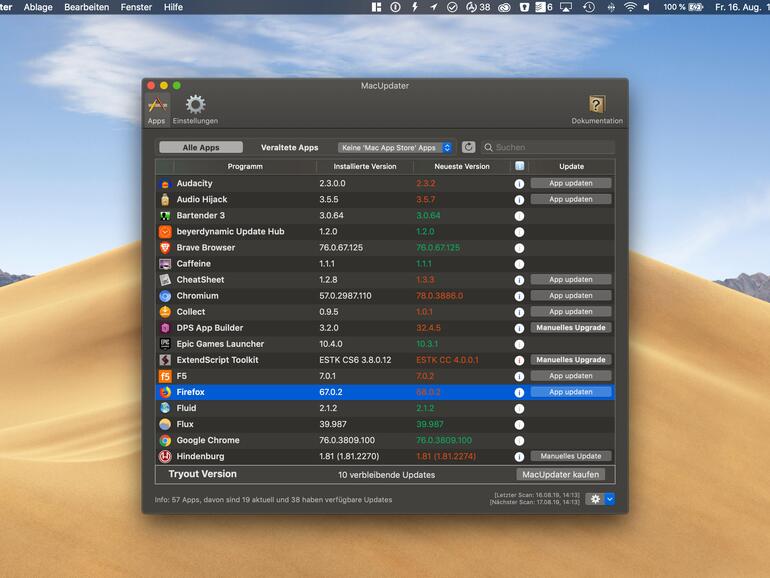The height and width of the screenshot is (578, 770).
Task: Click the Suchen search field
Action: [548, 147]
